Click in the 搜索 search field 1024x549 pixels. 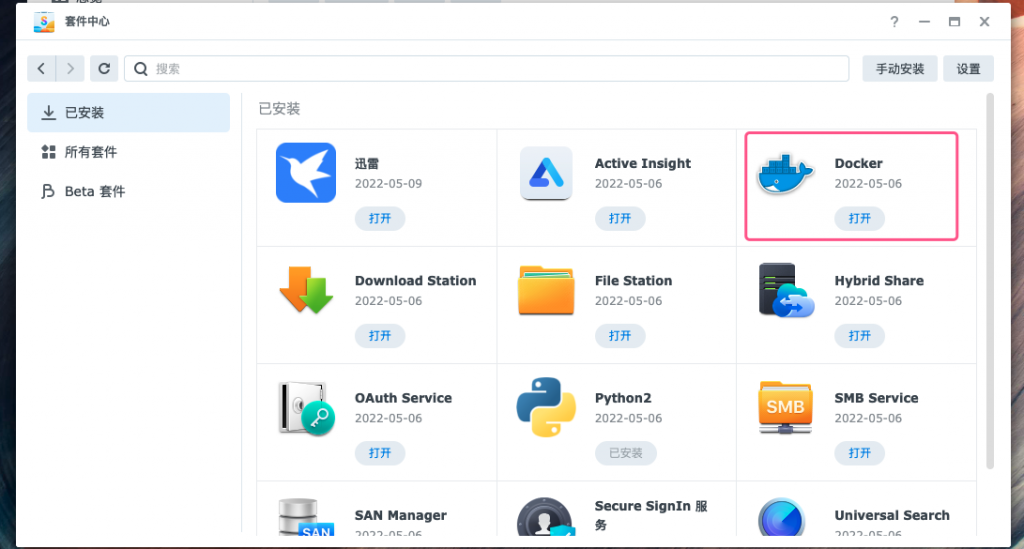[x=487, y=69]
